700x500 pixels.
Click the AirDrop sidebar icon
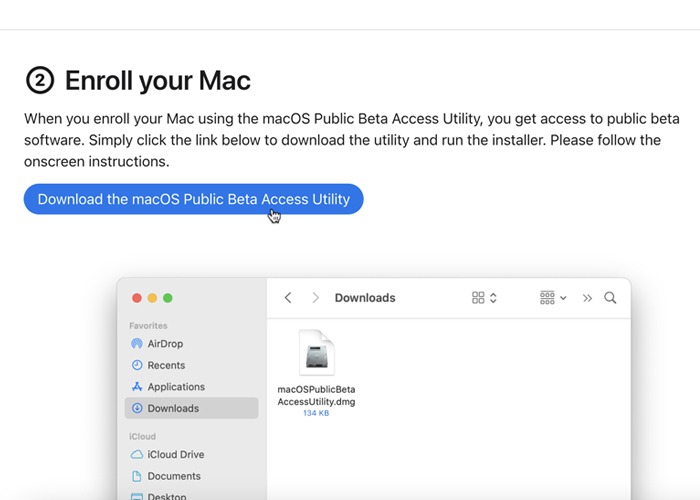[137, 344]
